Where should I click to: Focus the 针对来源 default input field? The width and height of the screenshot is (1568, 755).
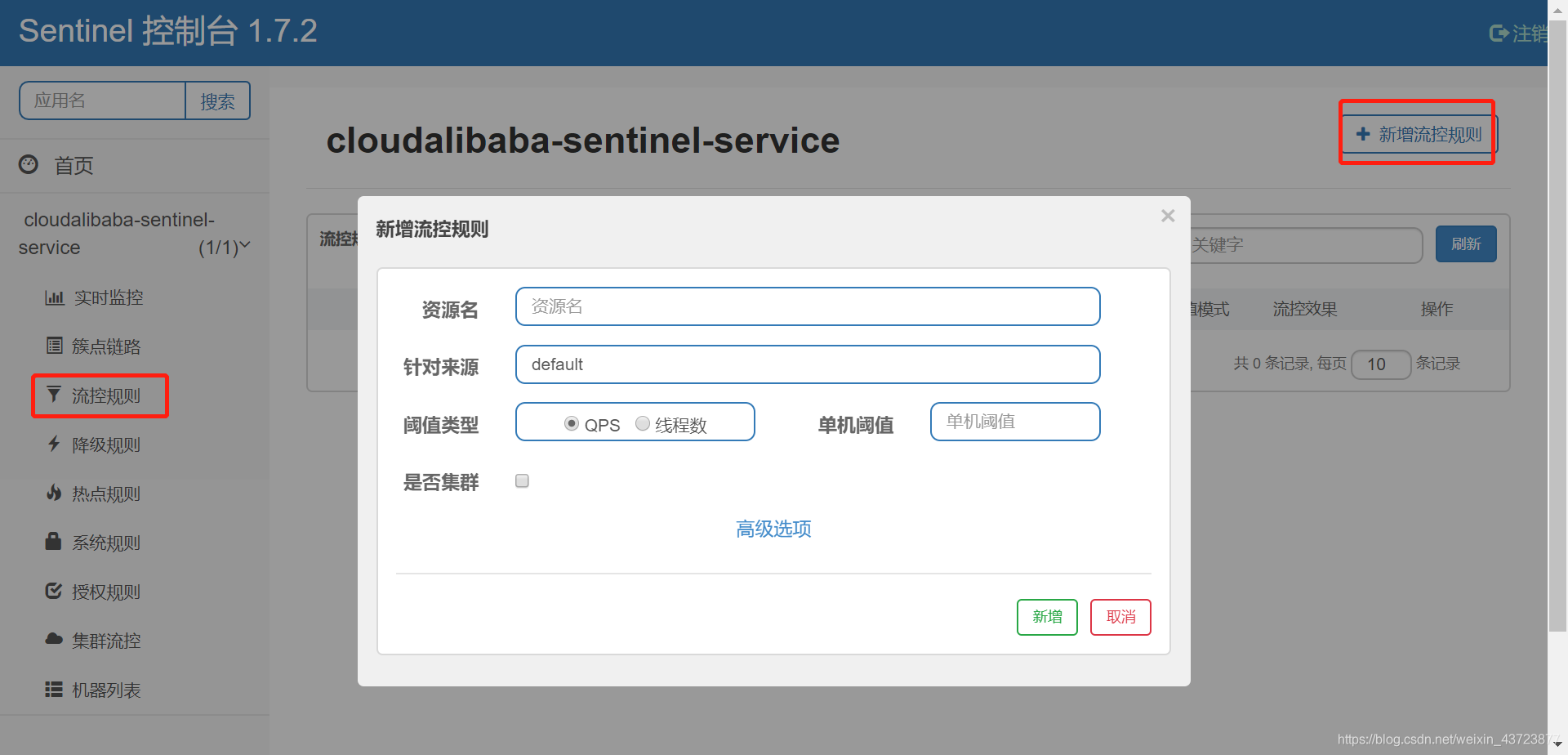tap(808, 364)
